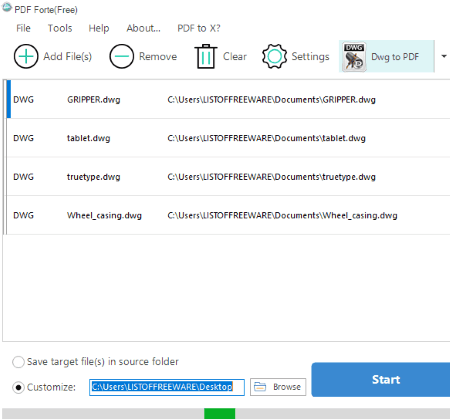Click the folder icon on Browse button

pos(260,387)
